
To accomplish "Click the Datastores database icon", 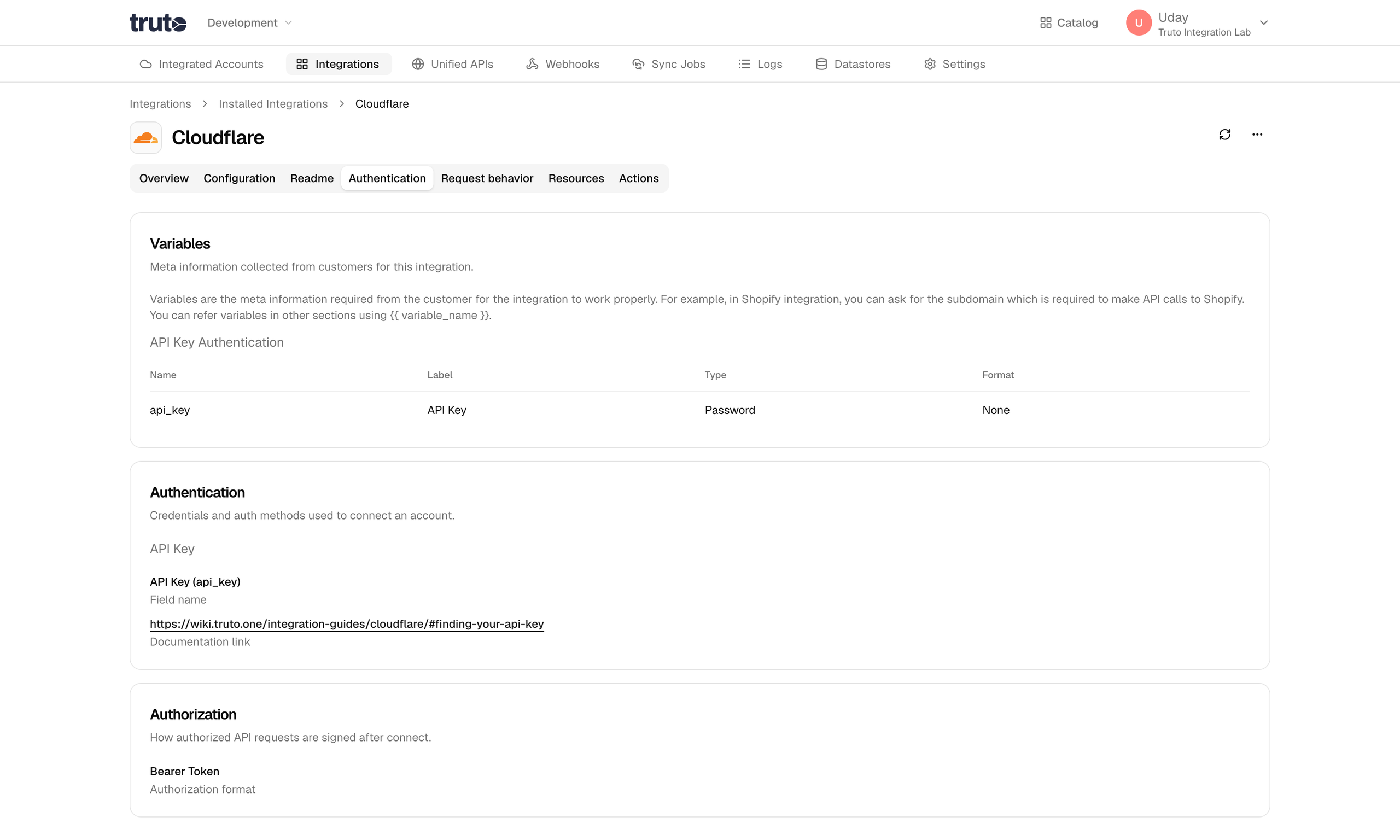I will (821, 64).
